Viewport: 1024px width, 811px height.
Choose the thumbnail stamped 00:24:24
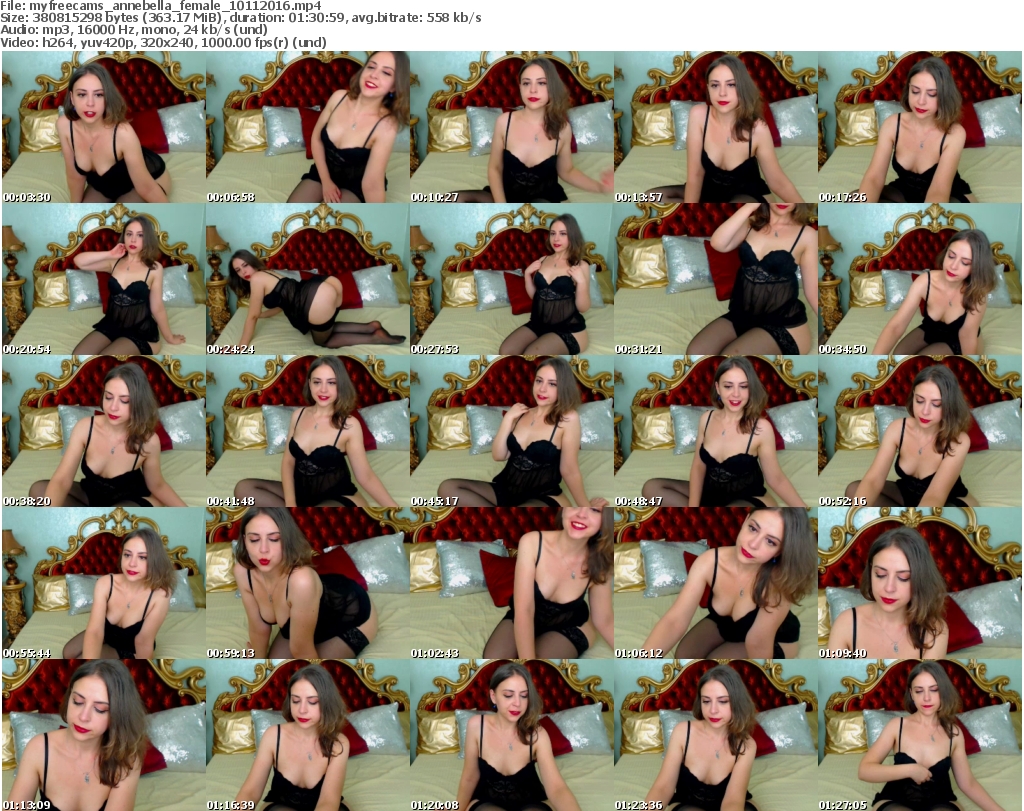pos(308,279)
